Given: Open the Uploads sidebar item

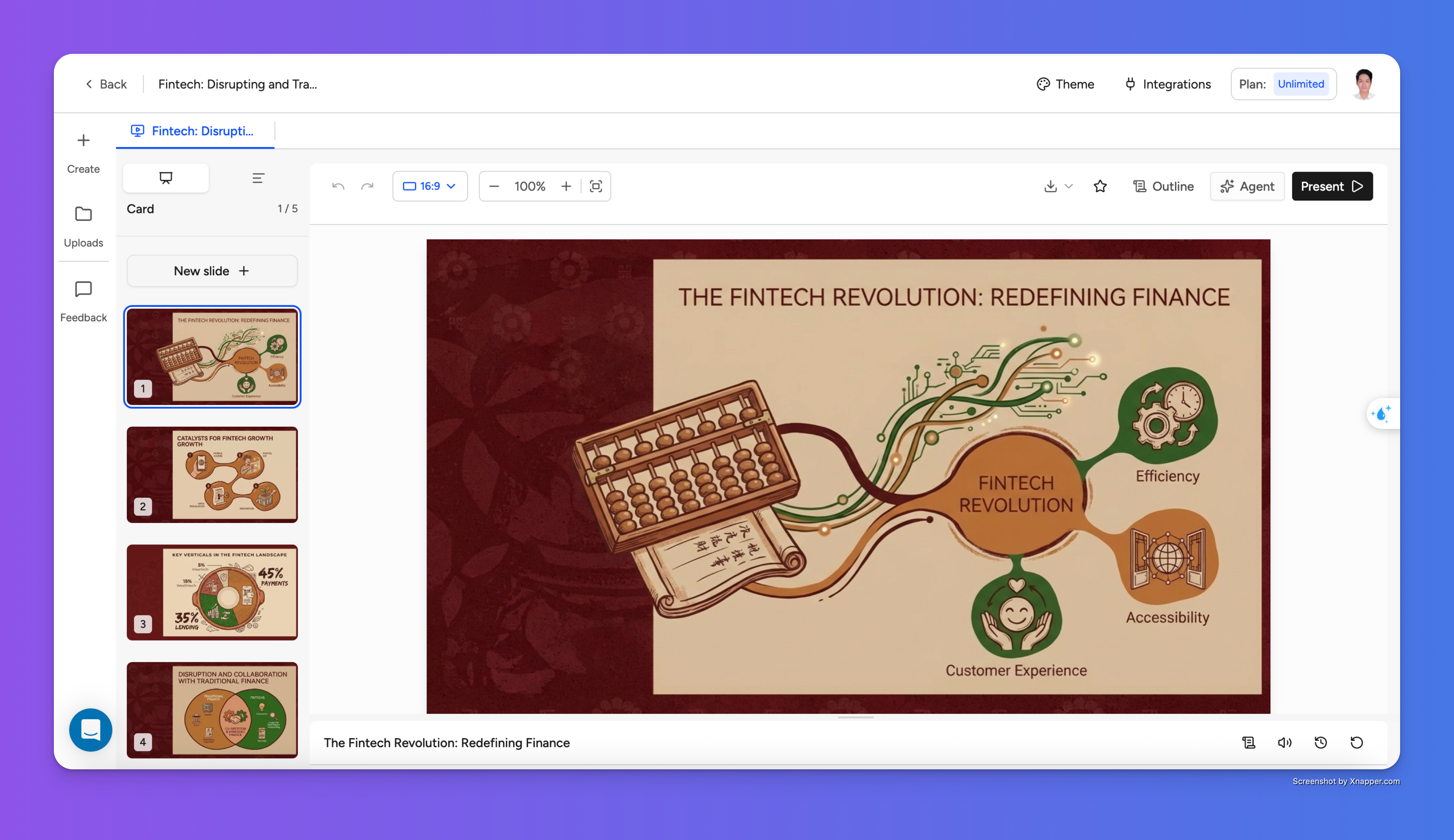Looking at the screenshot, I should [x=84, y=226].
